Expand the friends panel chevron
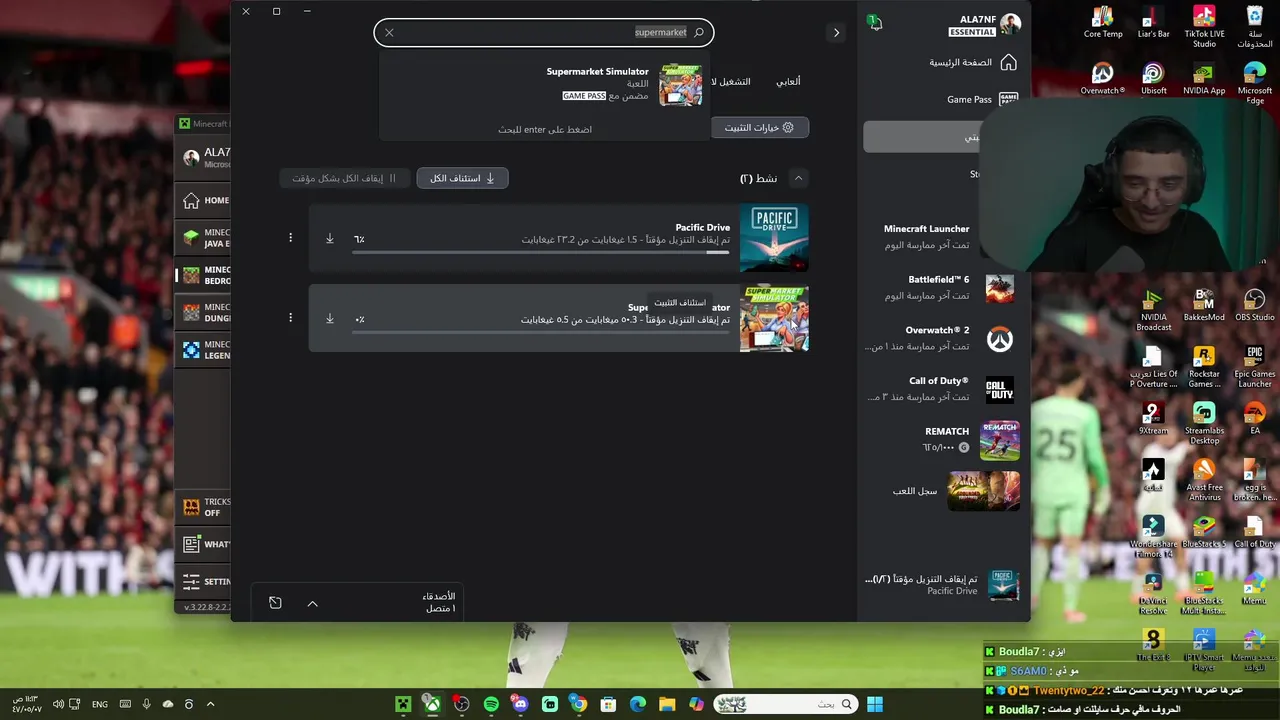This screenshot has width=1280, height=720. tap(312, 603)
